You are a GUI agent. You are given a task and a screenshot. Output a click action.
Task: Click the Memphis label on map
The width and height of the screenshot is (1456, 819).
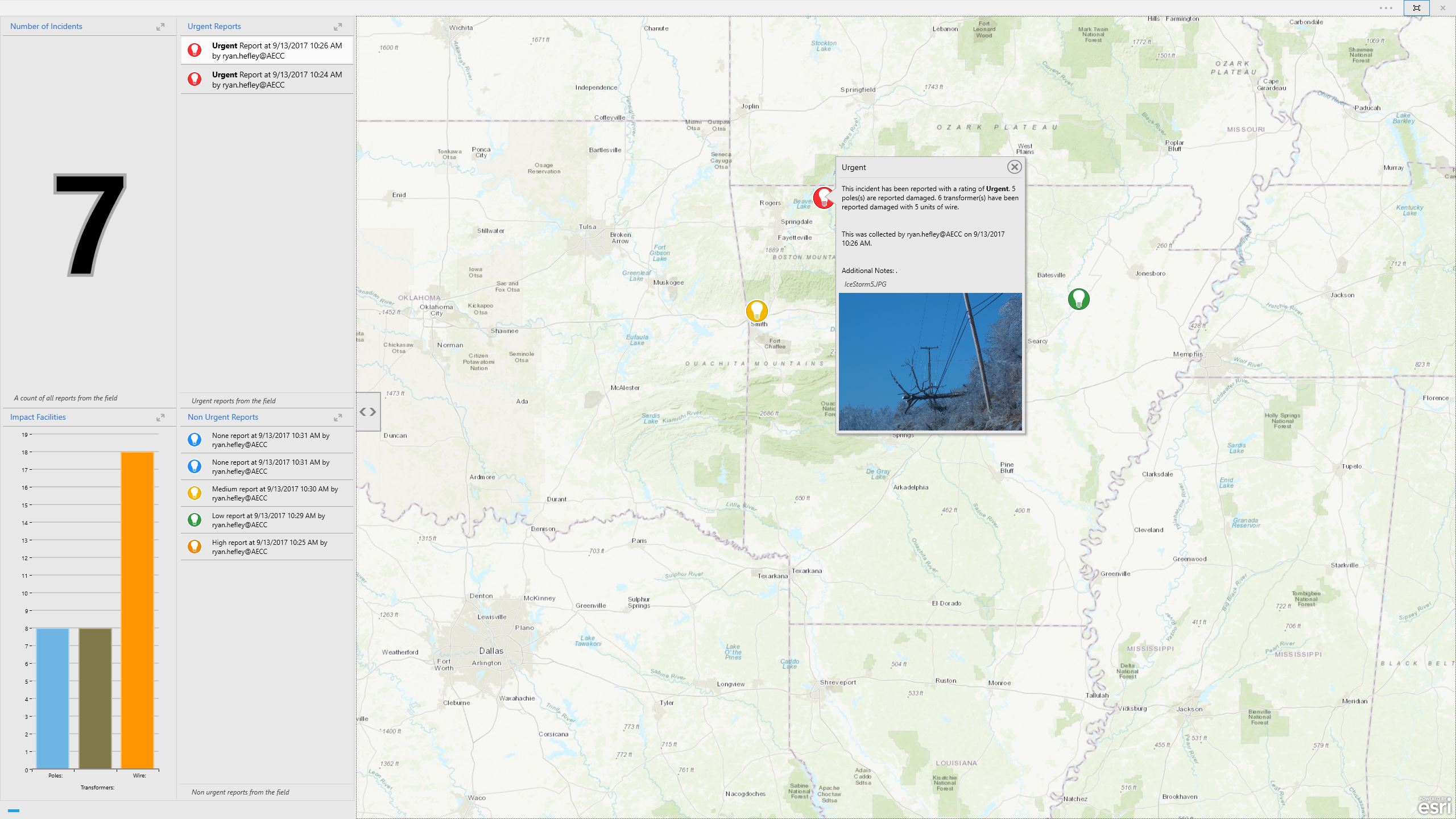pos(1188,354)
